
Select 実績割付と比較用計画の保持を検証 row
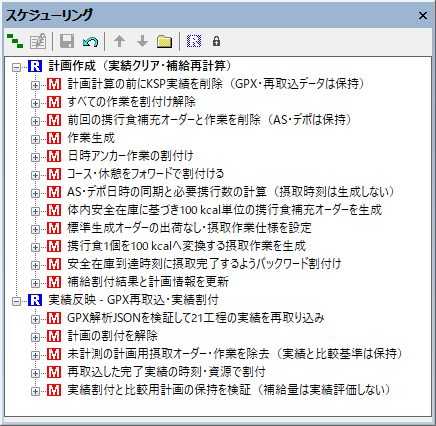click(229, 390)
